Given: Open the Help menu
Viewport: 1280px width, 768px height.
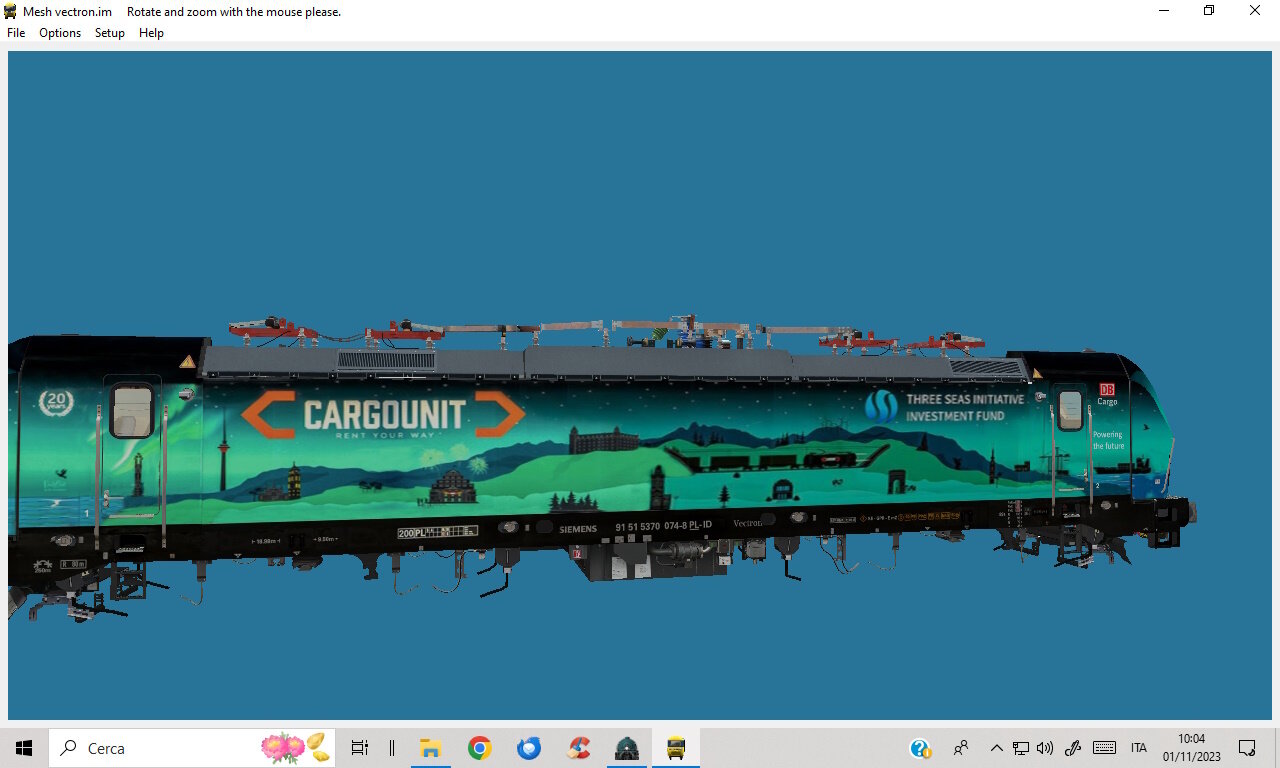Looking at the screenshot, I should [x=151, y=33].
